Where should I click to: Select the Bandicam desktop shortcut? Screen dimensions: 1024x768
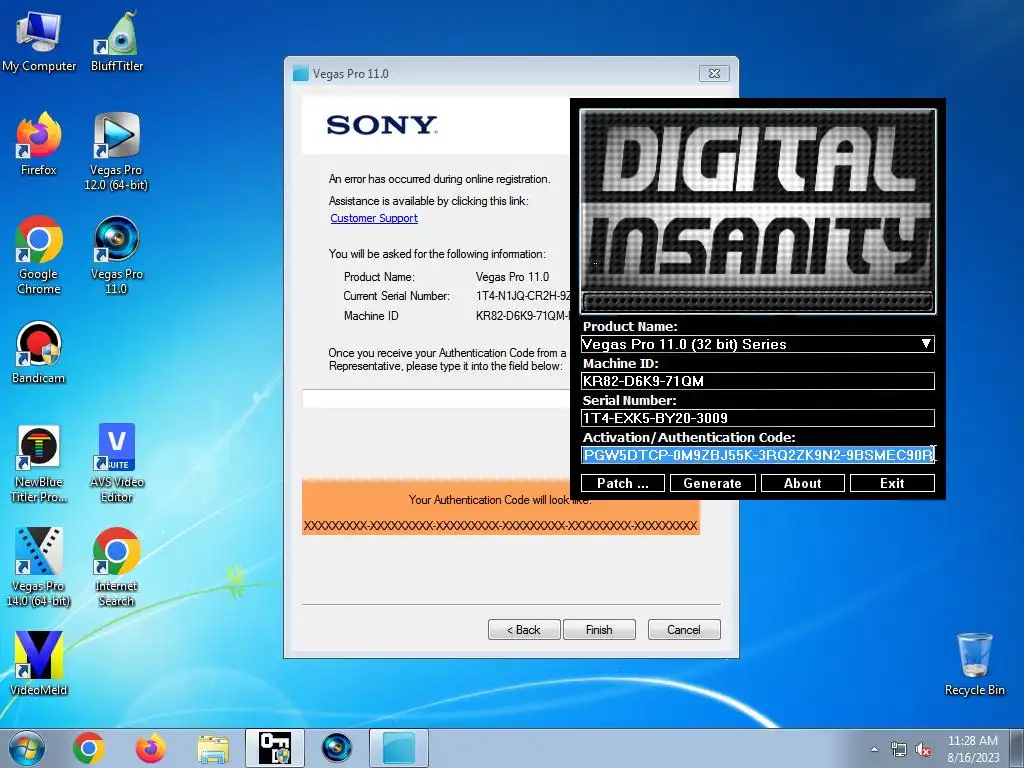pyautogui.click(x=39, y=353)
